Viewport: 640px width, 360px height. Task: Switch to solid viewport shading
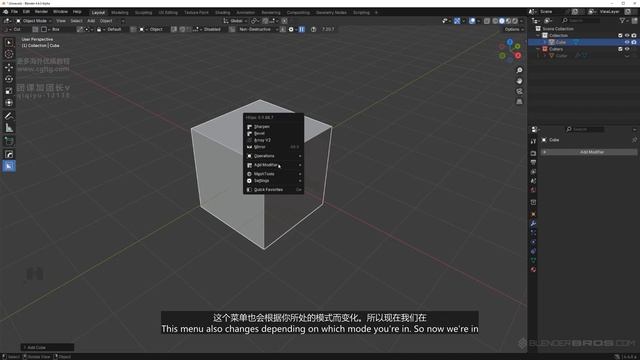[502, 21]
